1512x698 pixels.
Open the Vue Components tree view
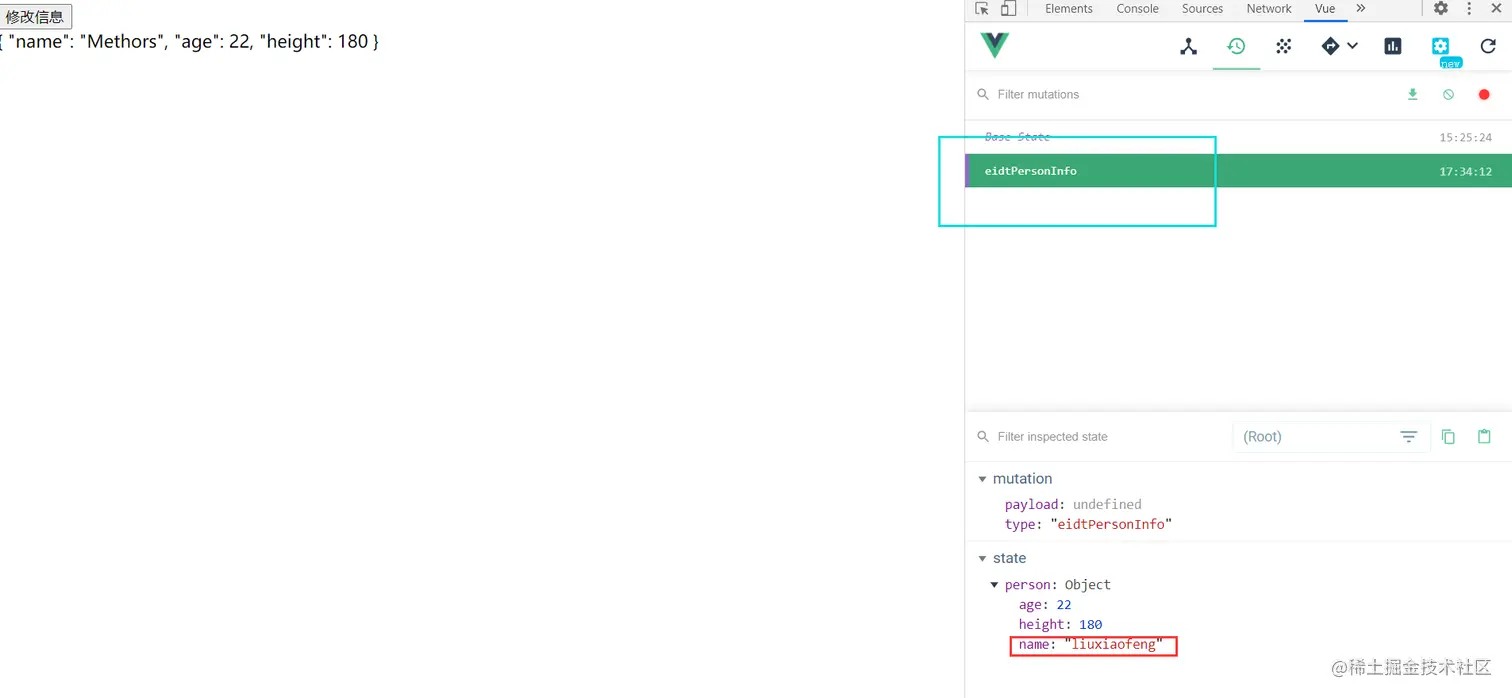[1188, 46]
